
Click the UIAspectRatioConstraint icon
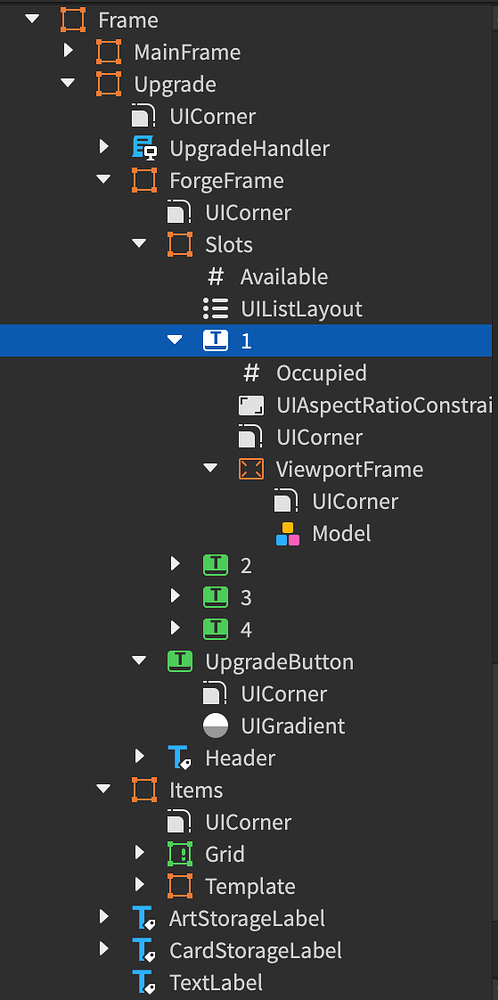[x=251, y=405]
